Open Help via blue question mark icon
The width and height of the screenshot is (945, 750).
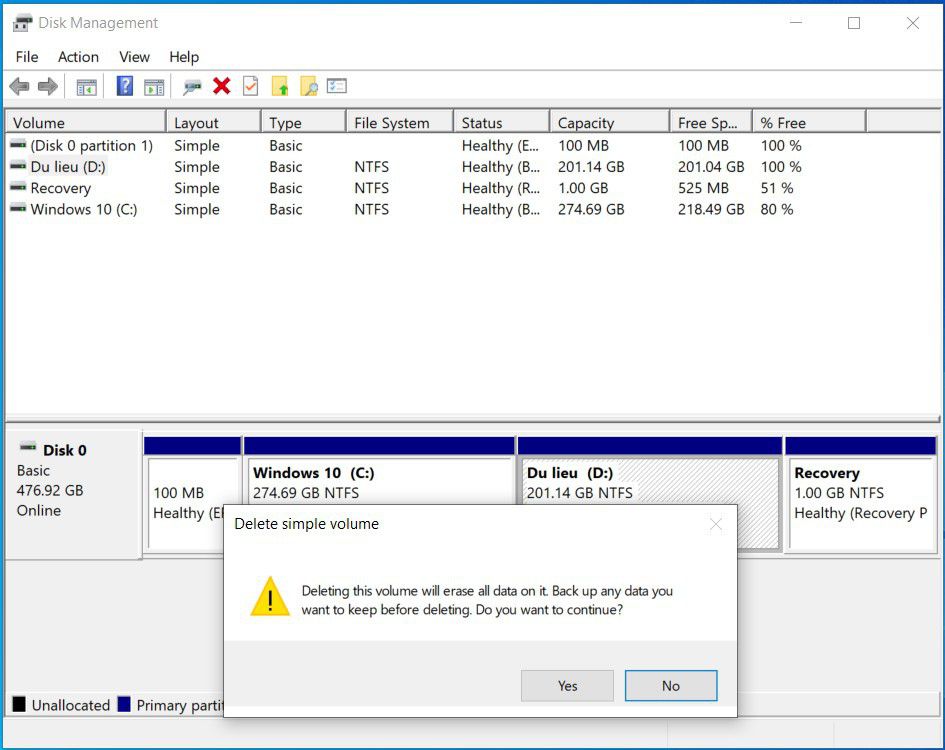125,87
